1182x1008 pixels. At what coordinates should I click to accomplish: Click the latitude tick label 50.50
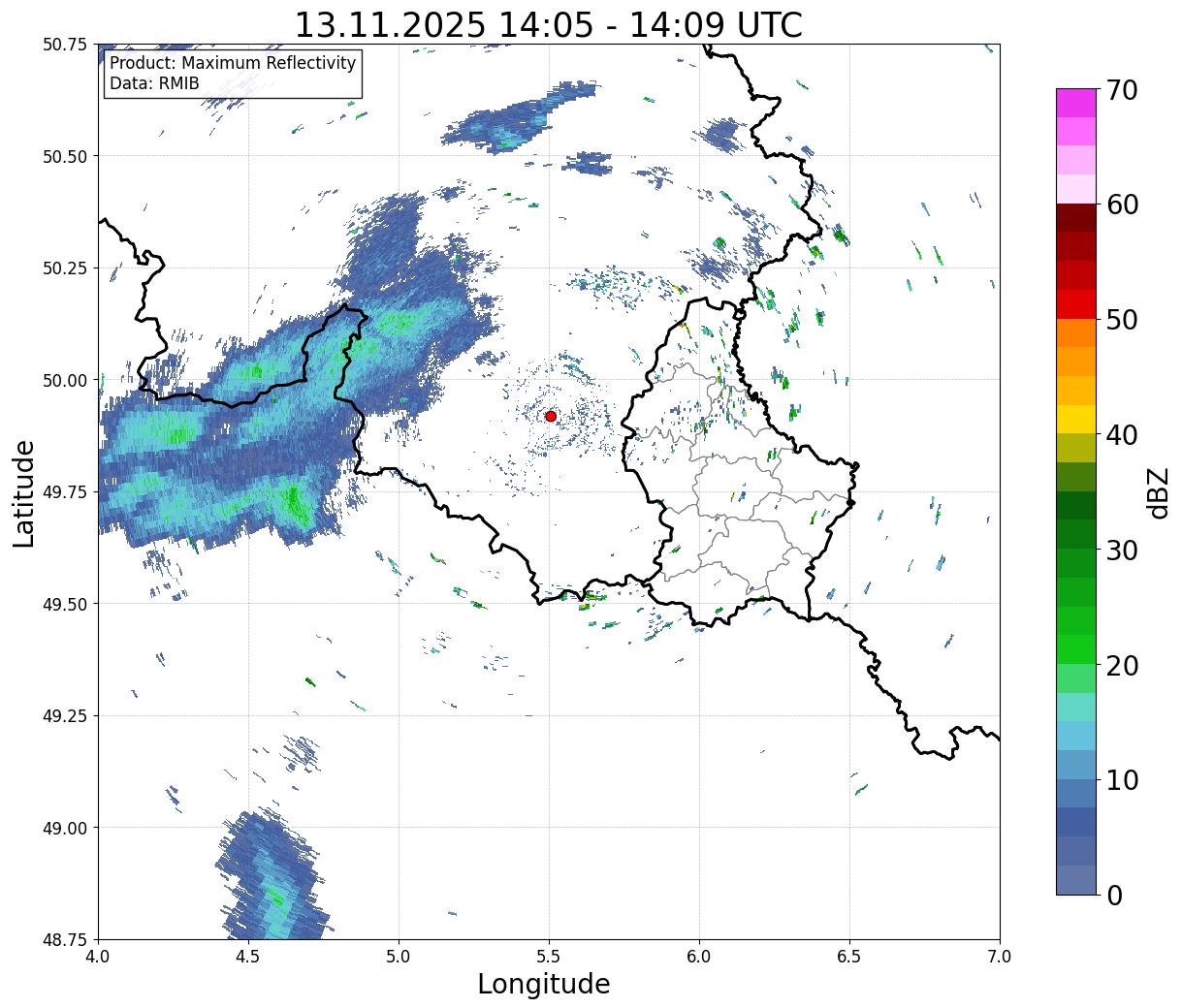(65, 156)
